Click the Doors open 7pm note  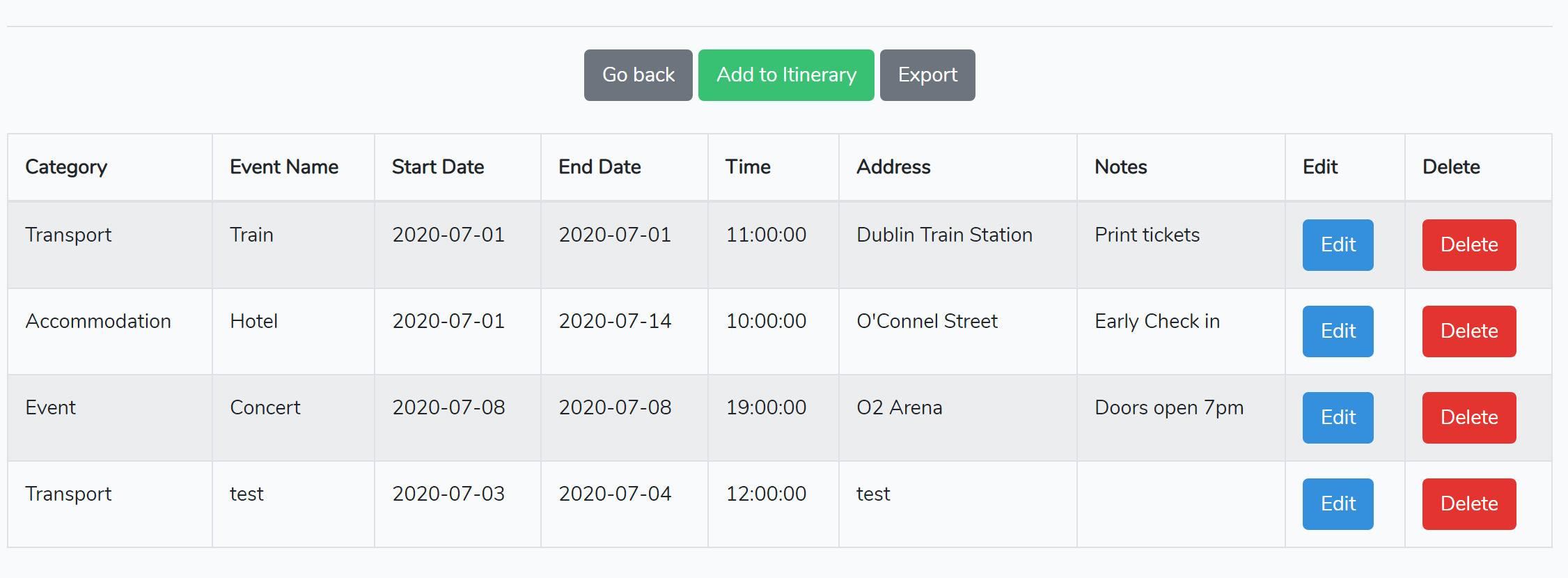coord(1169,408)
